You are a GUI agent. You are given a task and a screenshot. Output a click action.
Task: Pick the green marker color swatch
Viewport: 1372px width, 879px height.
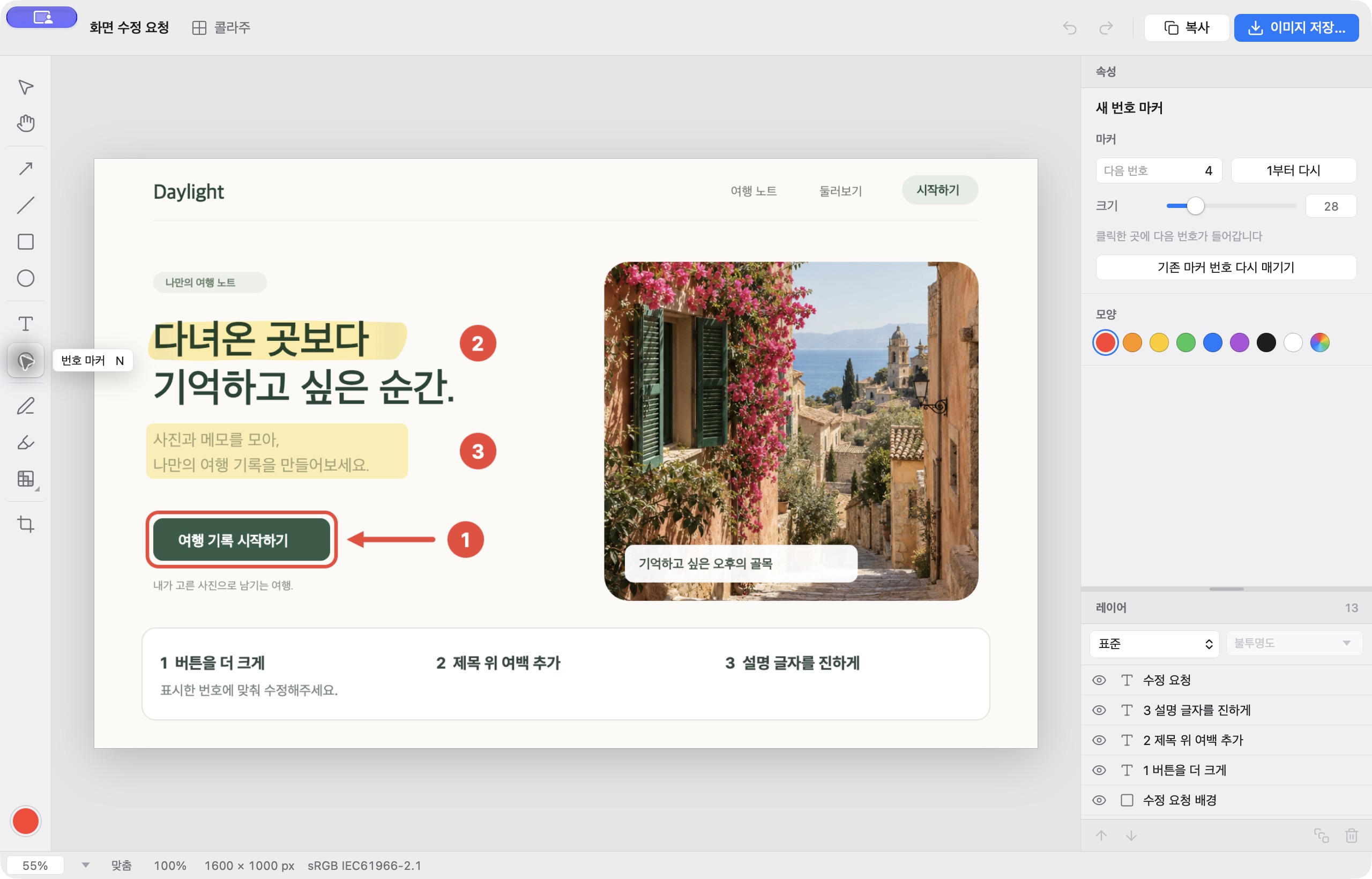1186,342
